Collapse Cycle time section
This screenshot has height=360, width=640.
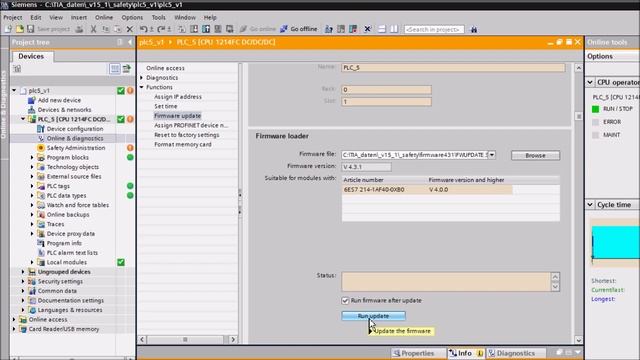[x=590, y=204]
